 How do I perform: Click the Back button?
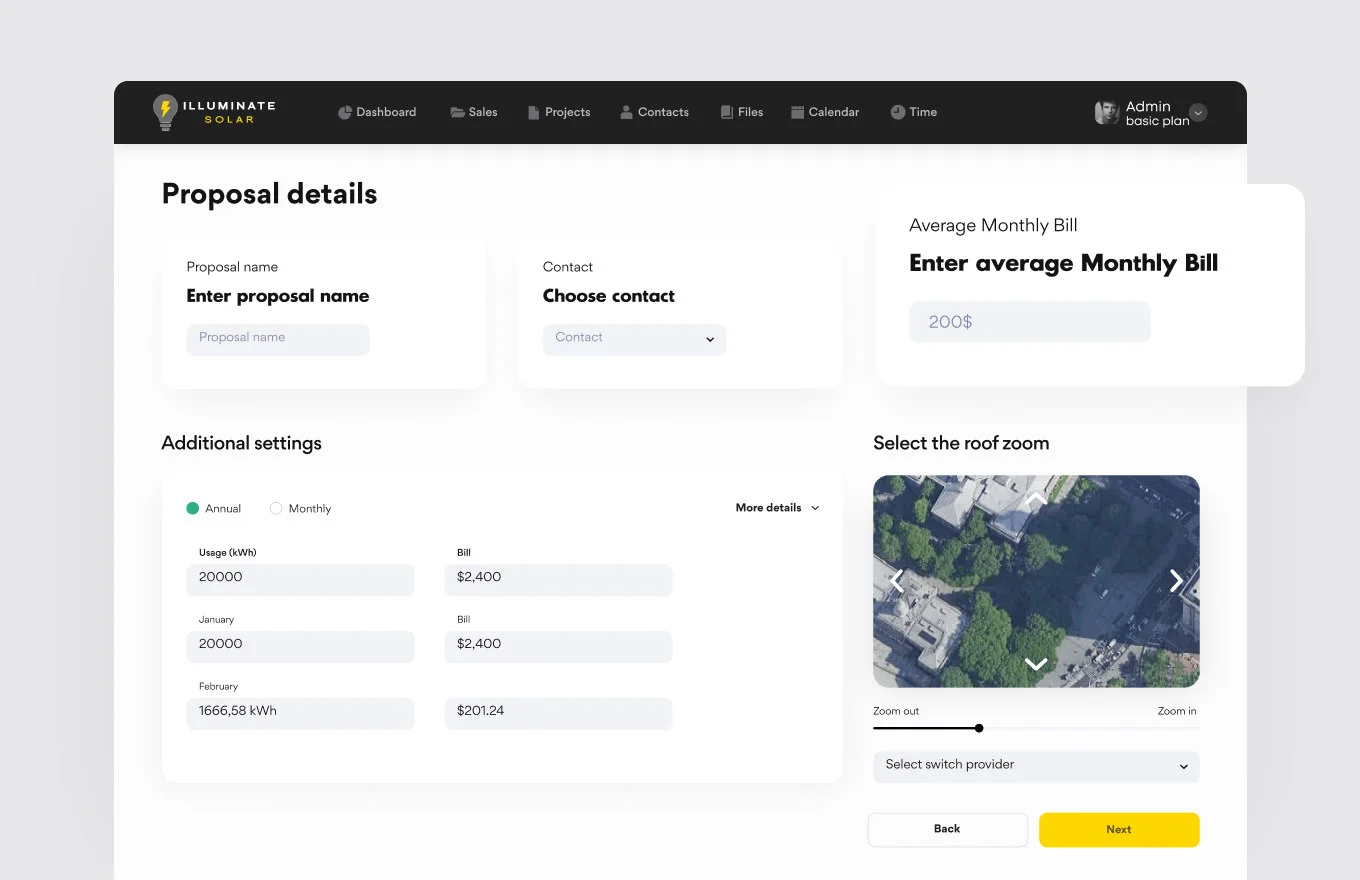coord(947,829)
